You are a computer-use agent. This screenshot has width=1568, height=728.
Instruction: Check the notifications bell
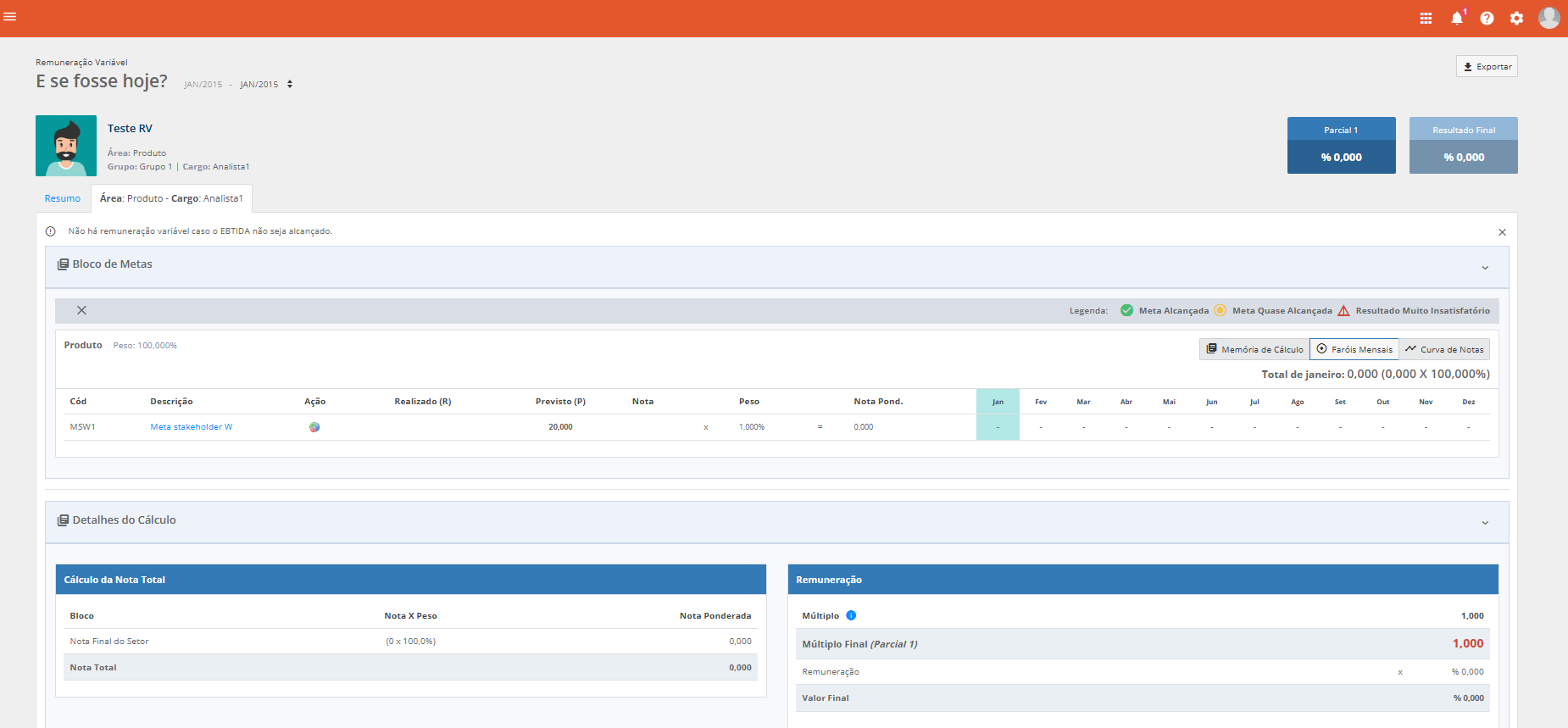pos(1457,18)
